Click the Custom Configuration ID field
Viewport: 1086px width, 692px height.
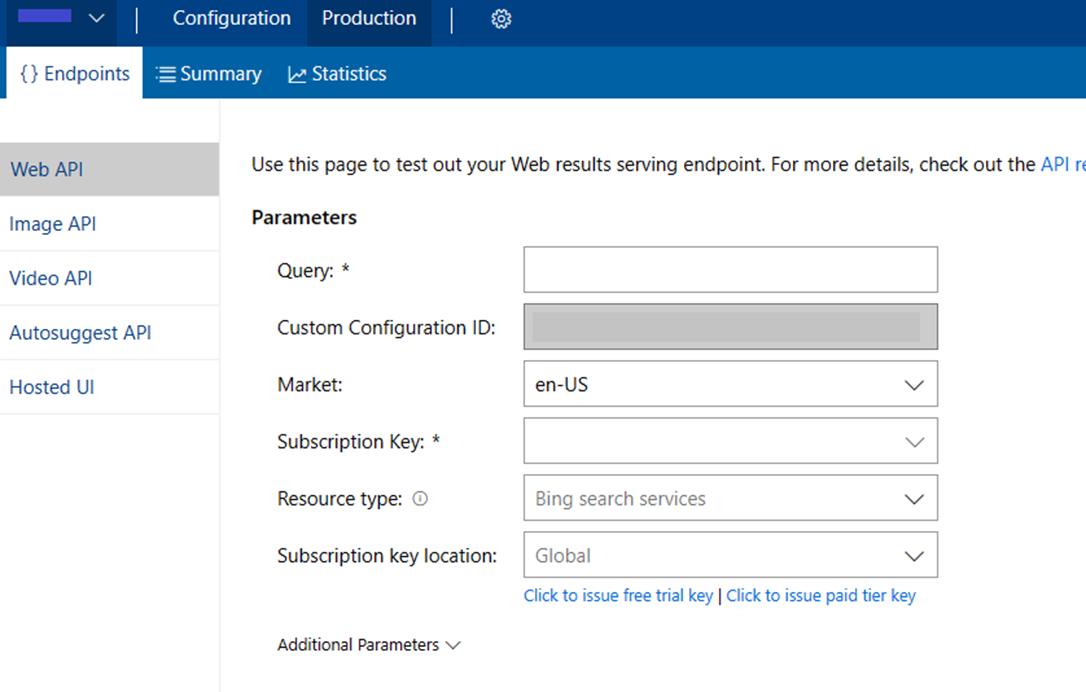tap(730, 327)
